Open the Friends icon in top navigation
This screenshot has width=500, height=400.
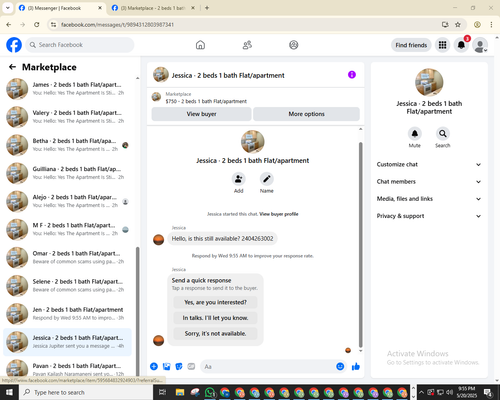point(247,45)
